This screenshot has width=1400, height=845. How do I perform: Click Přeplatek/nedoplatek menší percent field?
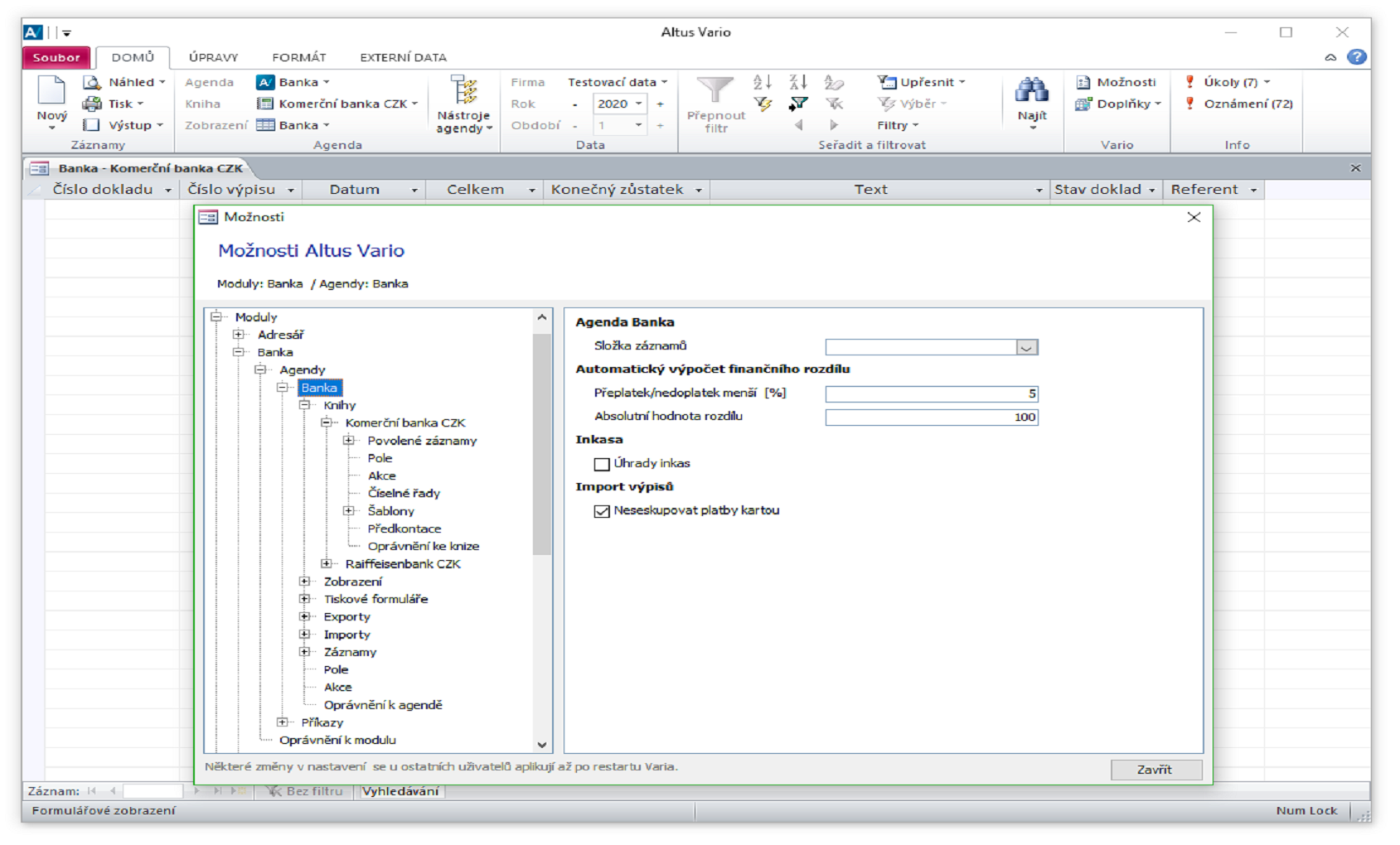[932, 394]
